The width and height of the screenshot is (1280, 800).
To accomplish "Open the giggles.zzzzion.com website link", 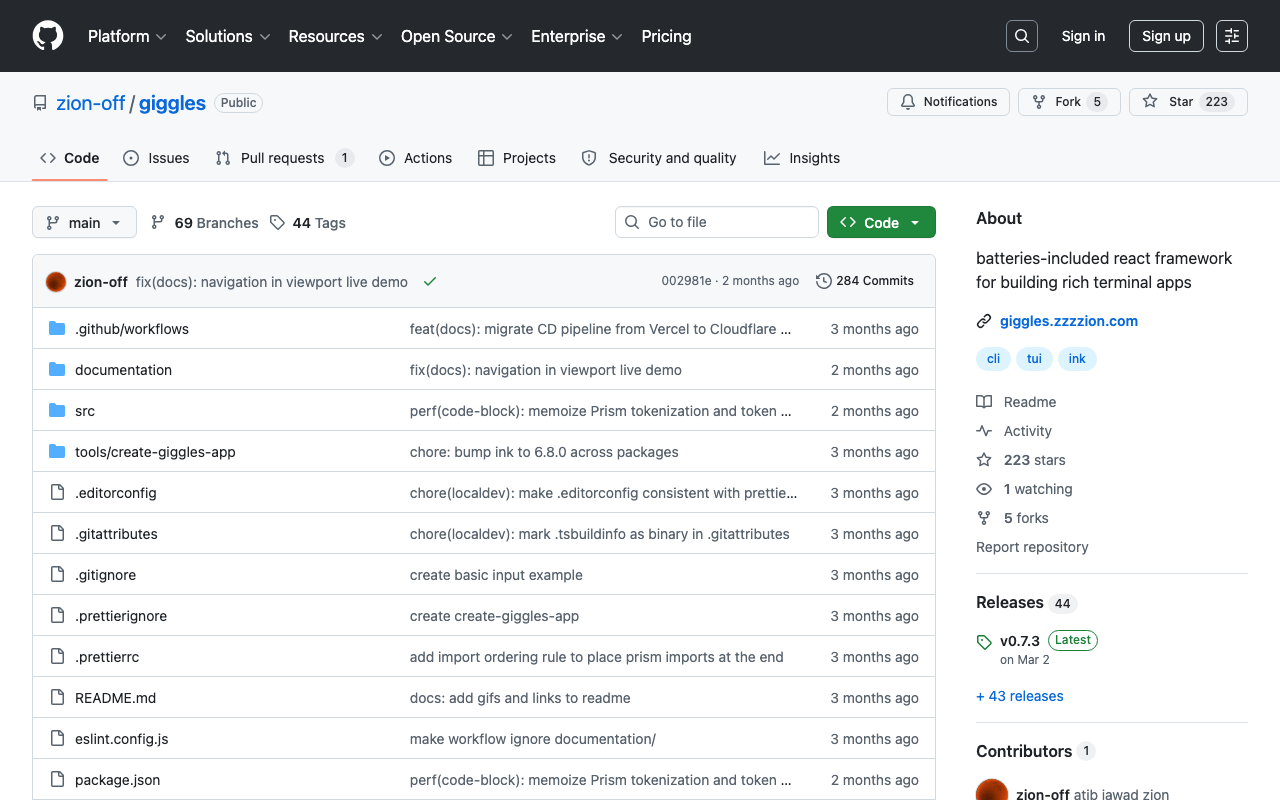I will [1069, 321].
